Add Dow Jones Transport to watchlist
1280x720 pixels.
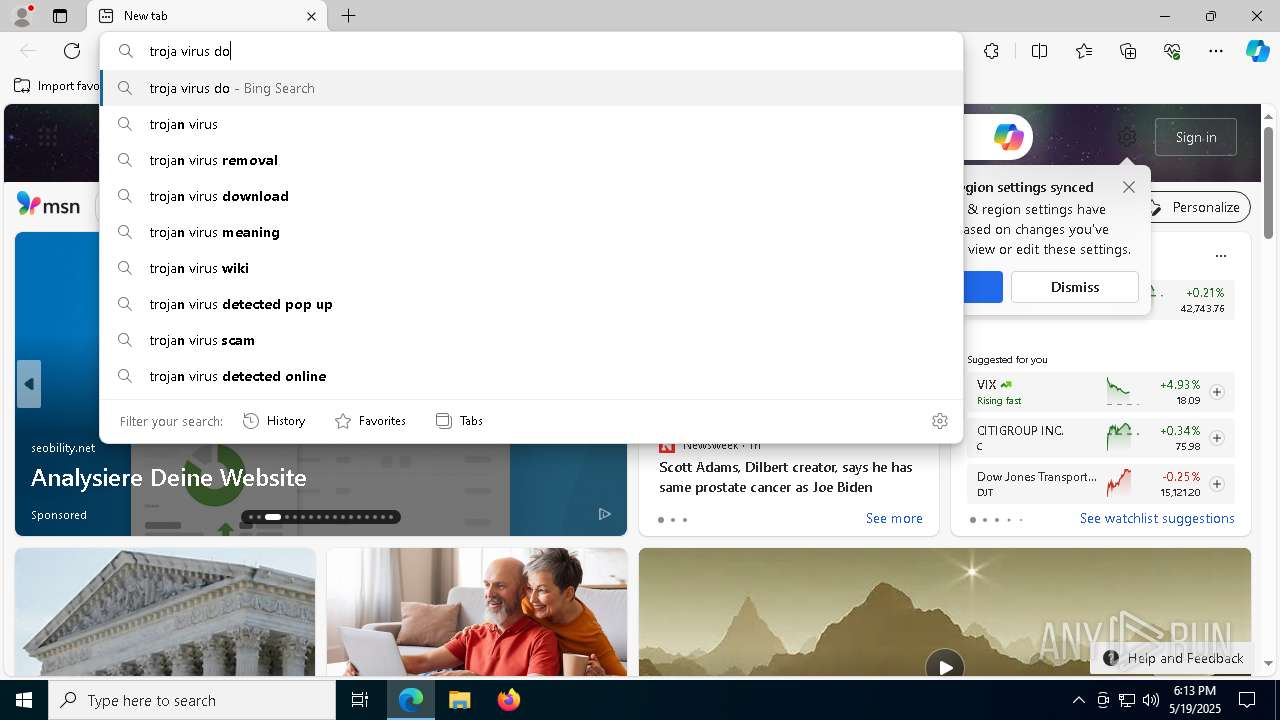[x=1216, y=484]
